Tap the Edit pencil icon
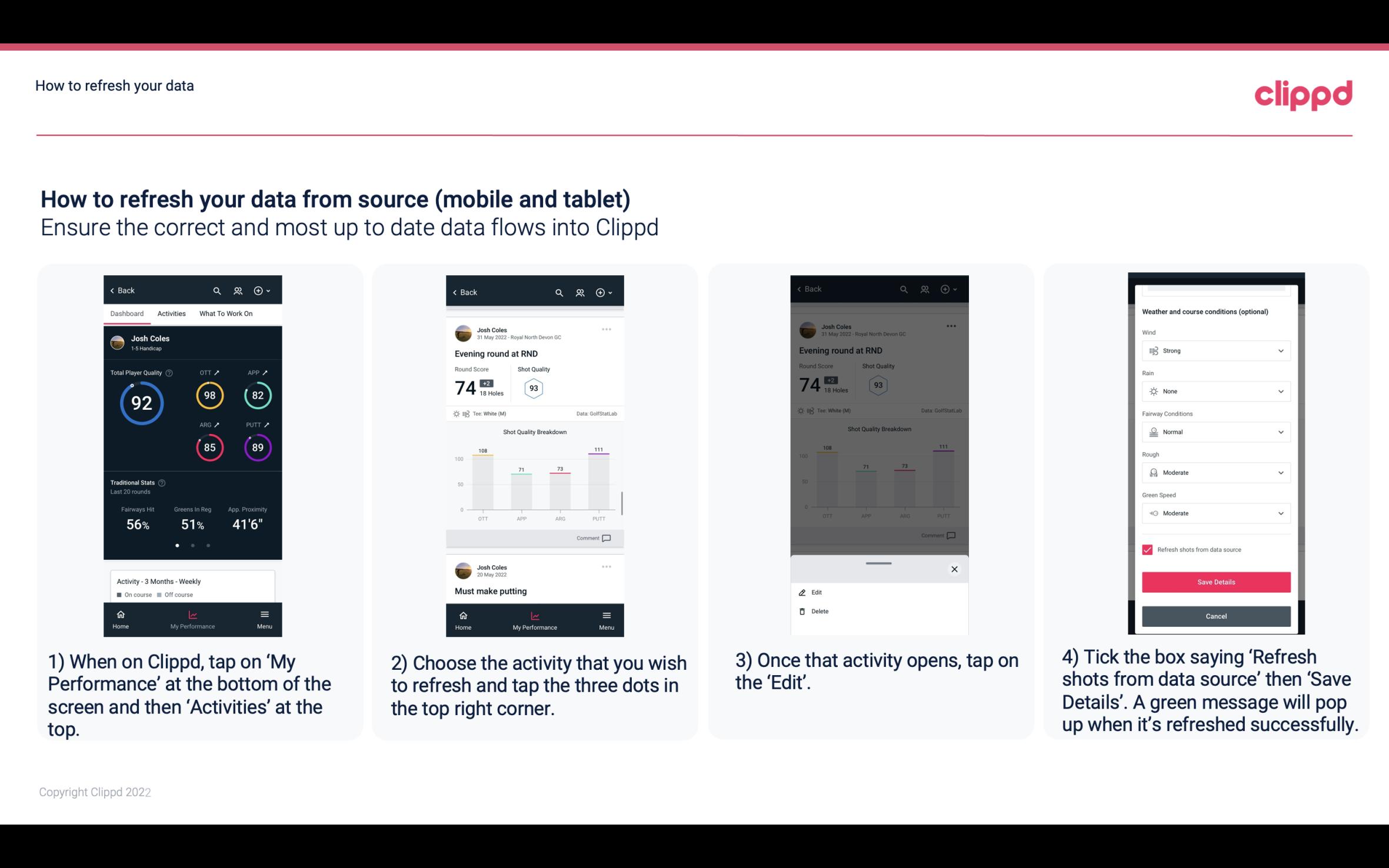The image size is (1389, 868). pyautogui.click(x=802, y=591)
